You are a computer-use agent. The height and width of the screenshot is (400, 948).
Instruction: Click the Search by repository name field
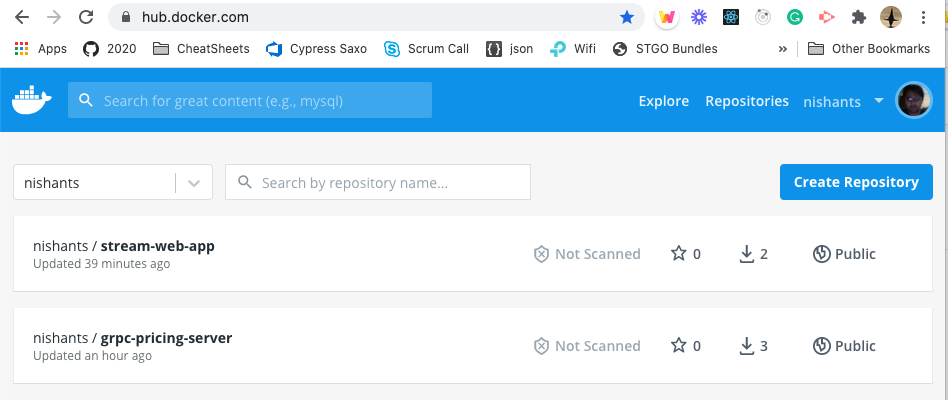tap(378, 182)
